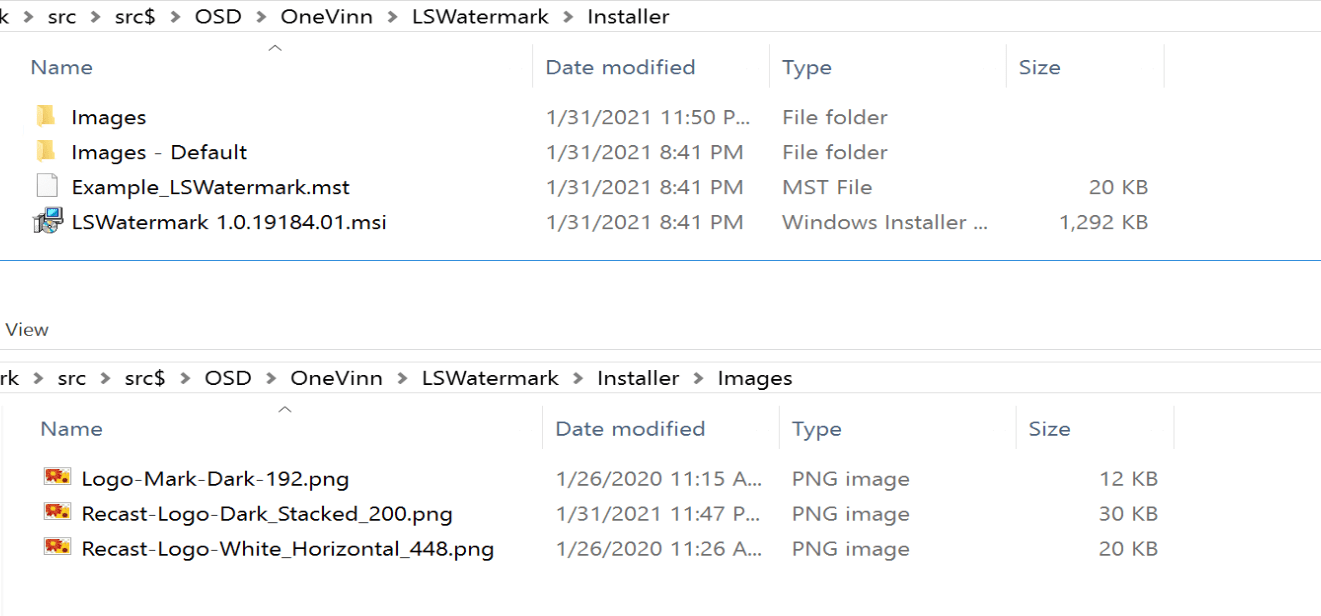Sort files by the Name column header
1321x616 pixels.
coord(61,66)
